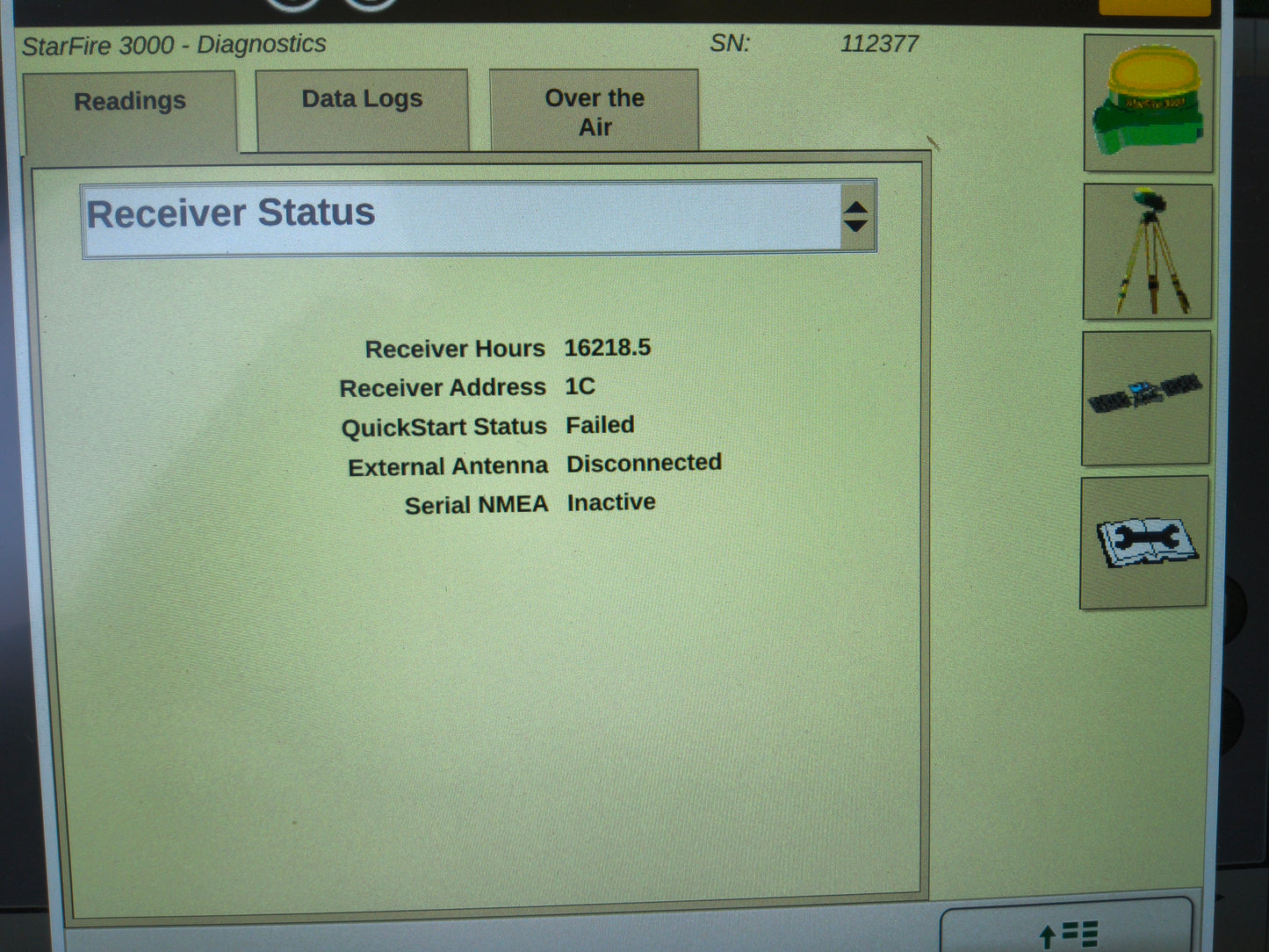Open the Receiver Status dropdown

(479, 219)
